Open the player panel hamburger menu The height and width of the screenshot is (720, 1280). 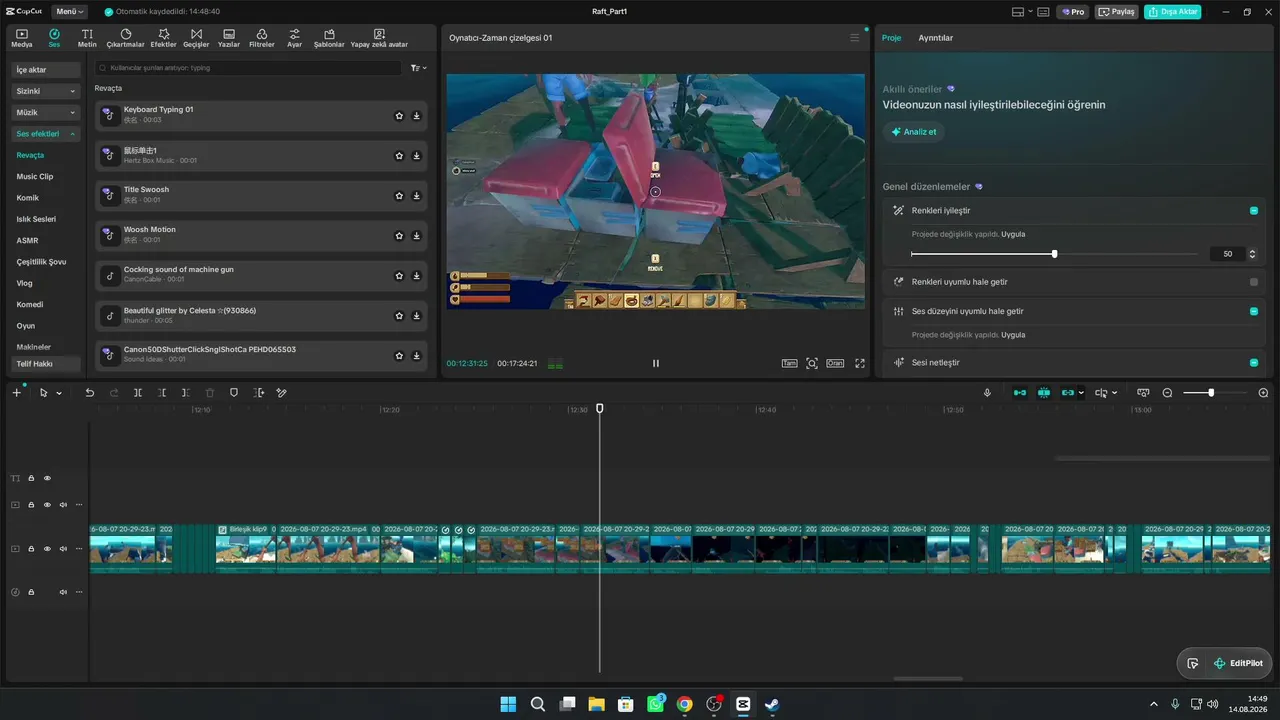pyautogui.click(x=854, y=38)
